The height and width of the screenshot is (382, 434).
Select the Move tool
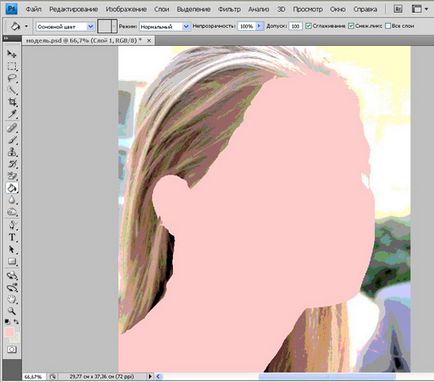click(12, 54)
